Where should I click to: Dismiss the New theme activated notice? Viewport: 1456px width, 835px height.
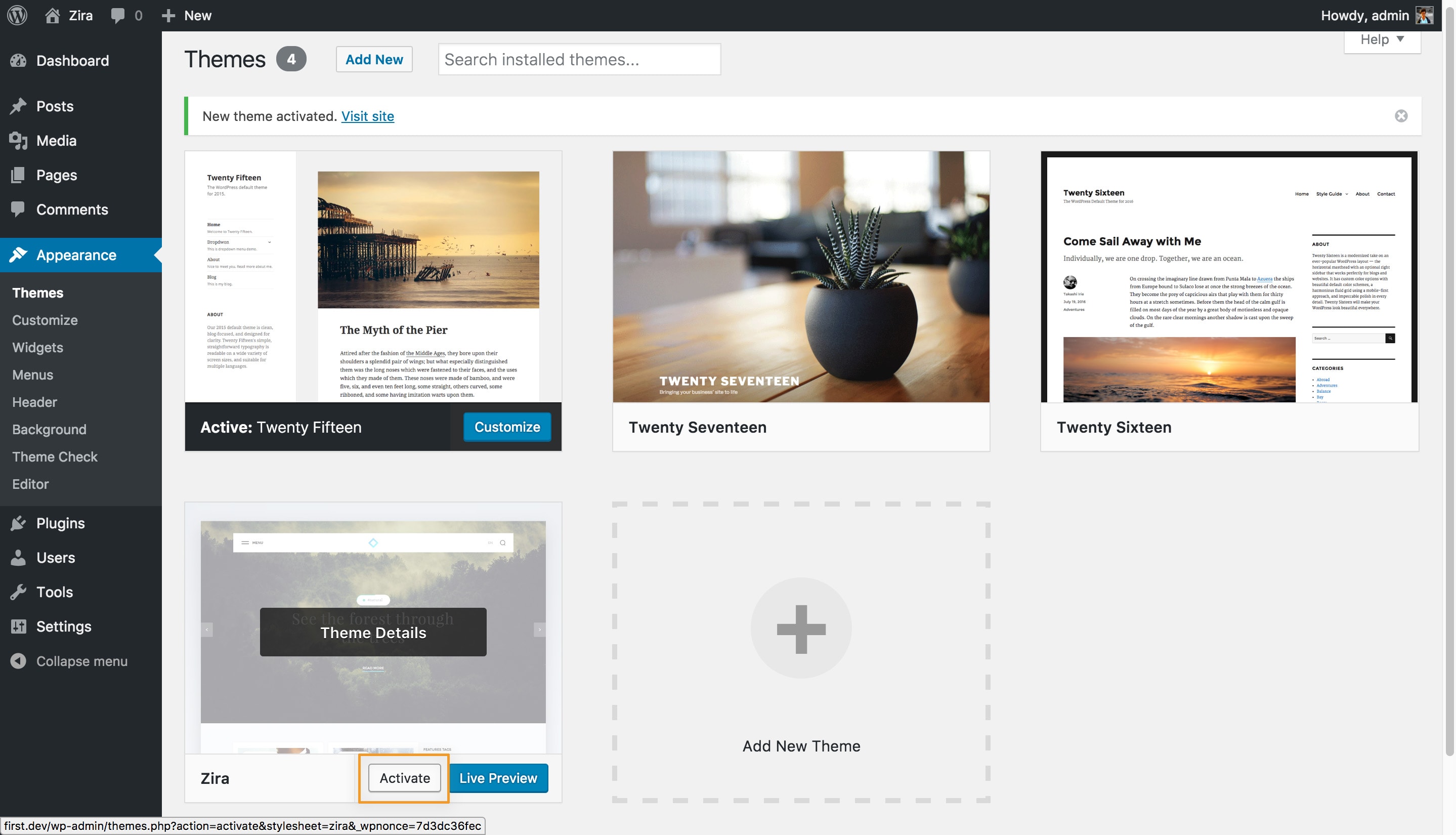coord(1401,116)
